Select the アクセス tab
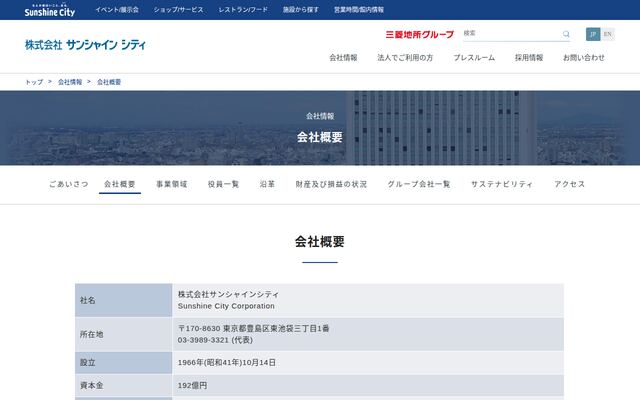 (x=569, y=184)
